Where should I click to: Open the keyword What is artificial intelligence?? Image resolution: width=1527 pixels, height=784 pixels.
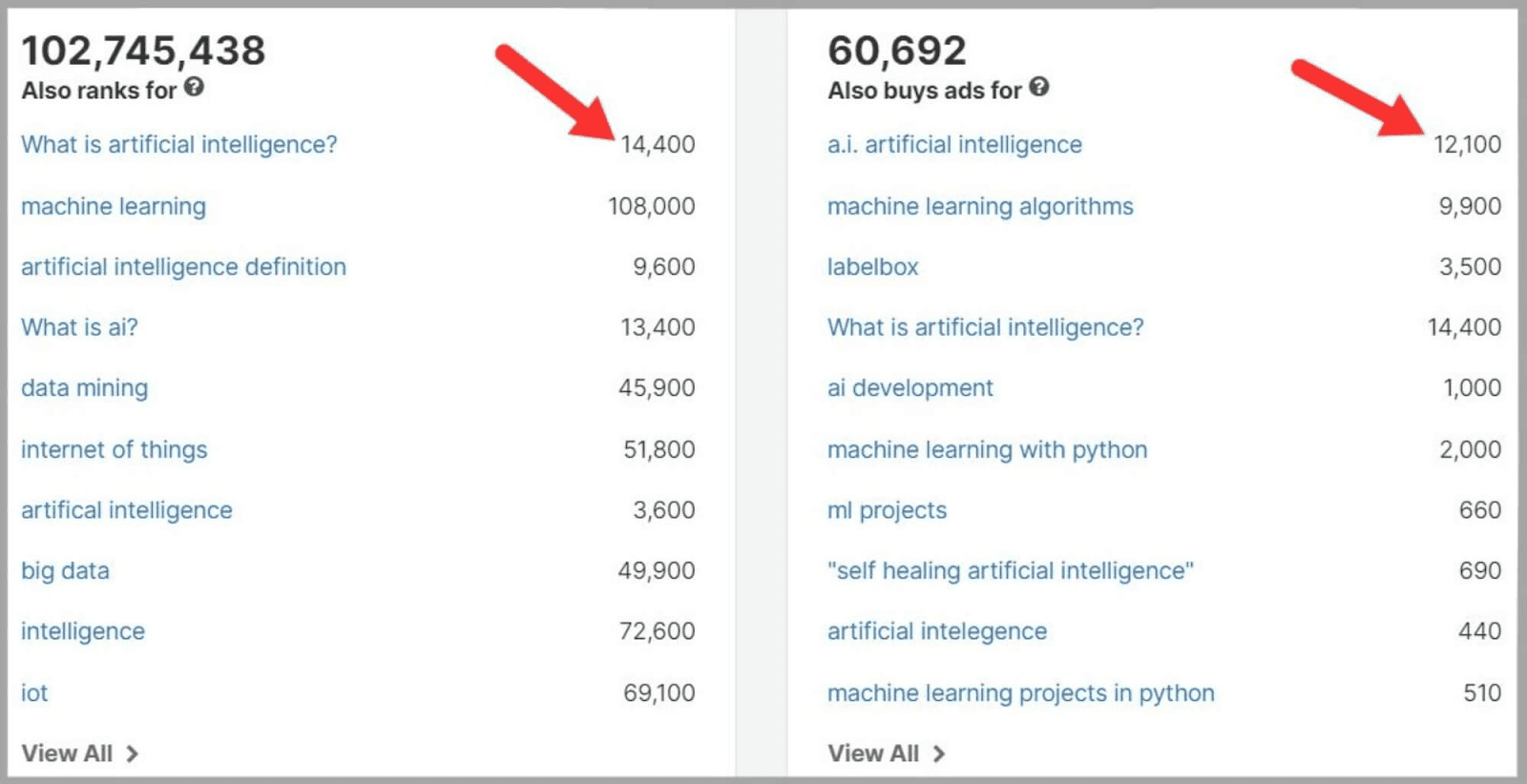[x=178, y=144]
